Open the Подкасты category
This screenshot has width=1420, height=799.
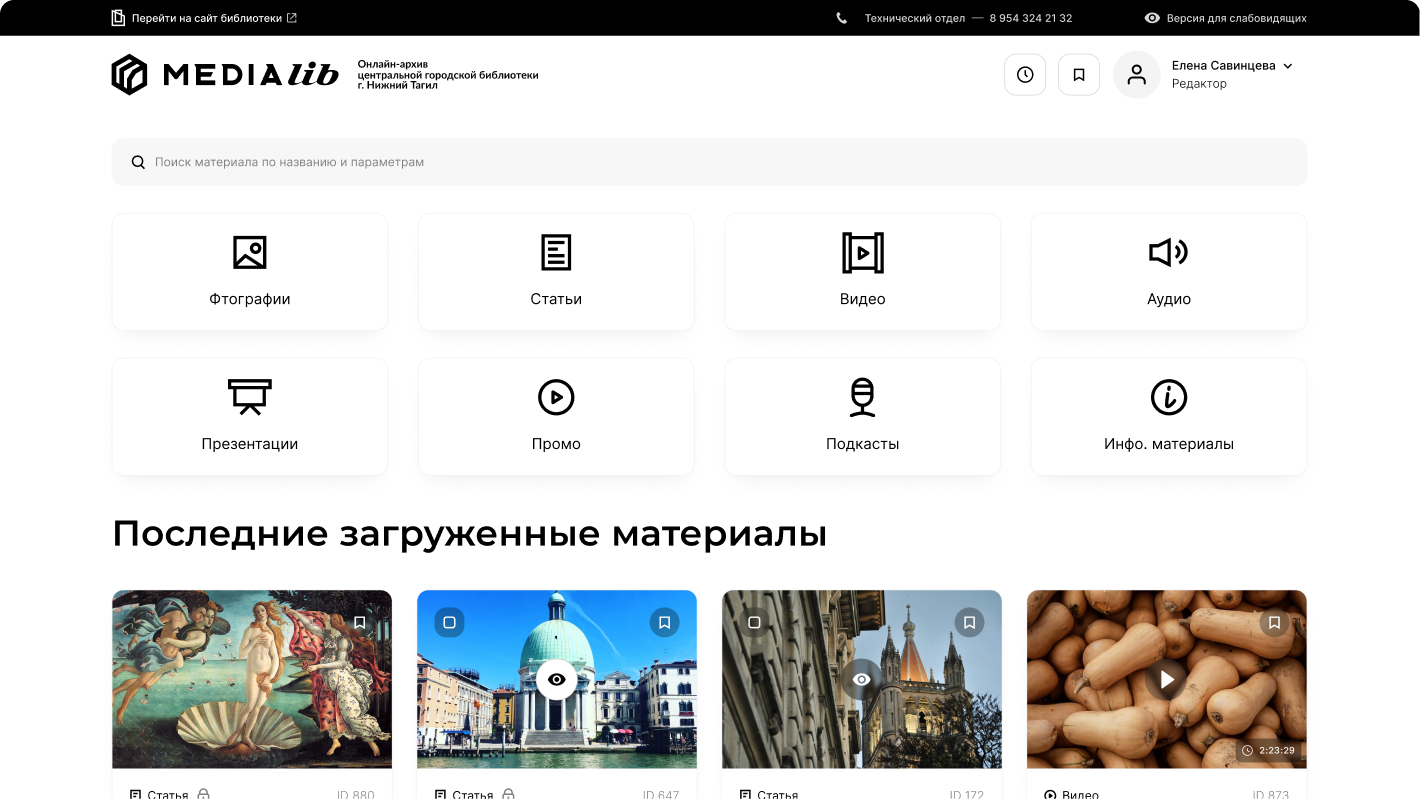pos(862,417)
